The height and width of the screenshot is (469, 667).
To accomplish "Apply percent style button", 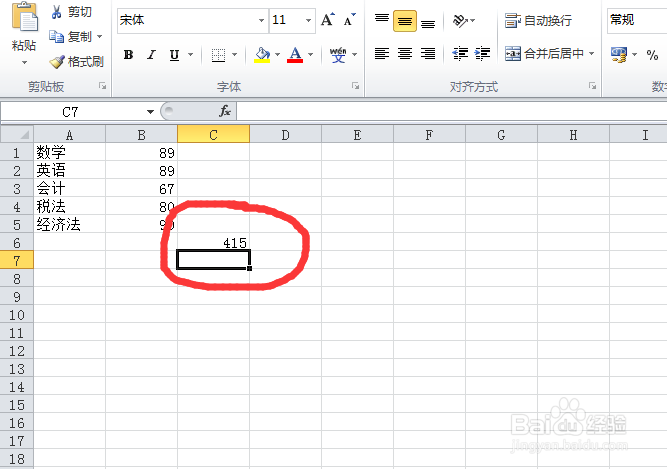I will (x=652, y=54).
